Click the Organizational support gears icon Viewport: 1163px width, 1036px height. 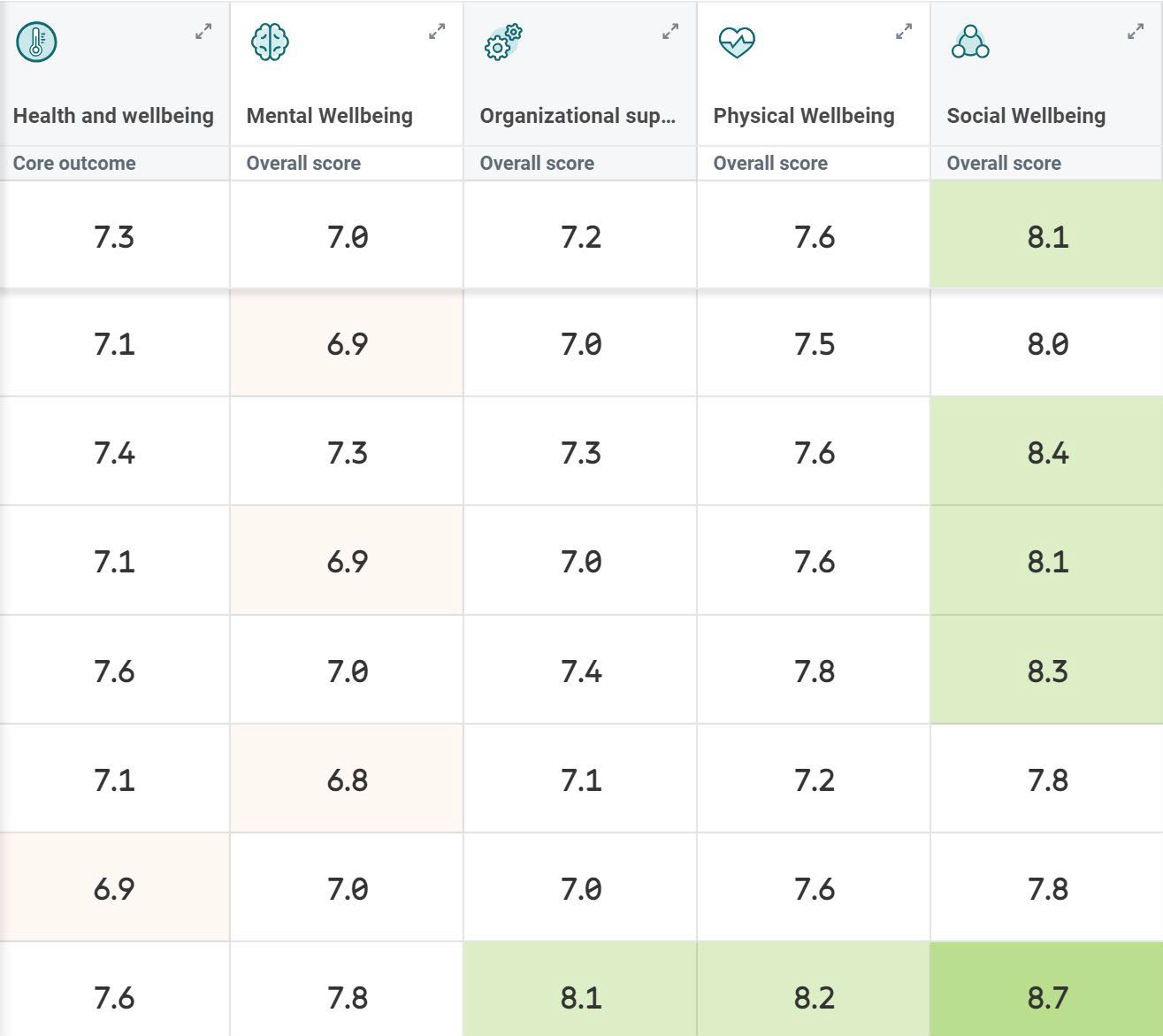point(503,42)
